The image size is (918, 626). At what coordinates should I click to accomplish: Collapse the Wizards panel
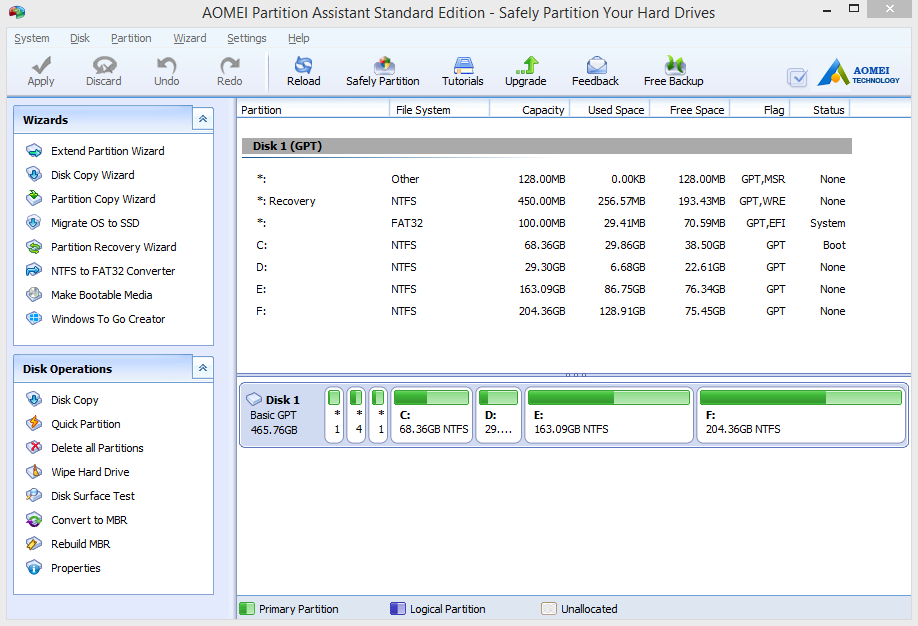(x=203, y=119)
